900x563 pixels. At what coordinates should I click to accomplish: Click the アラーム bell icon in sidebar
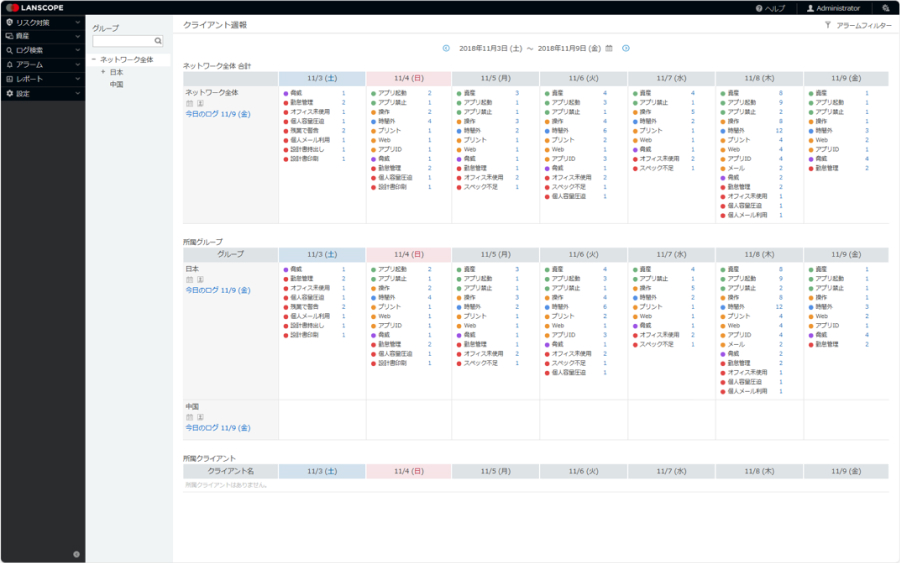pos(9,65)
